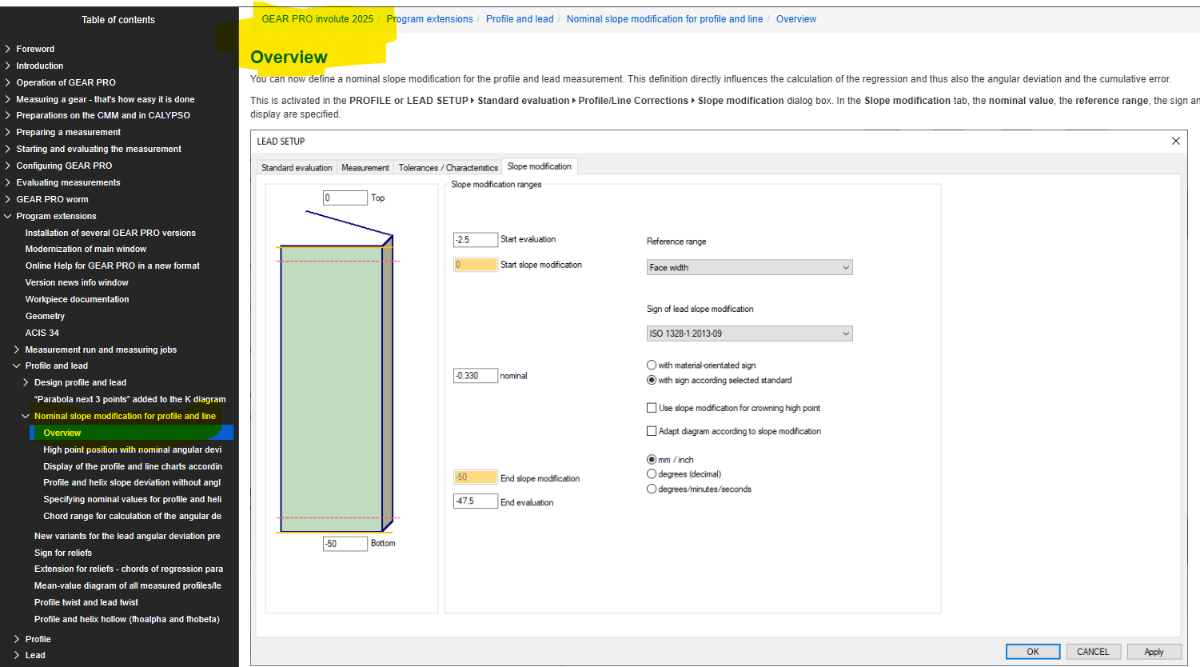1200x667 pixels.
Task: Switch to the Measurement tab
Action: [365, 167]
